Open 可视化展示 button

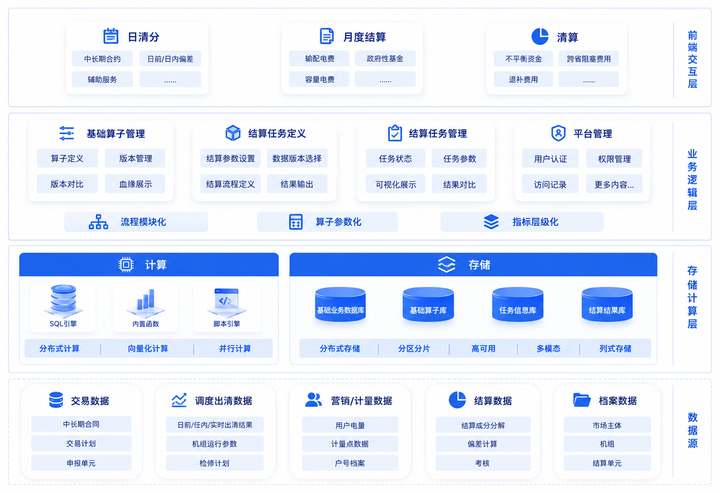[395, 185]
